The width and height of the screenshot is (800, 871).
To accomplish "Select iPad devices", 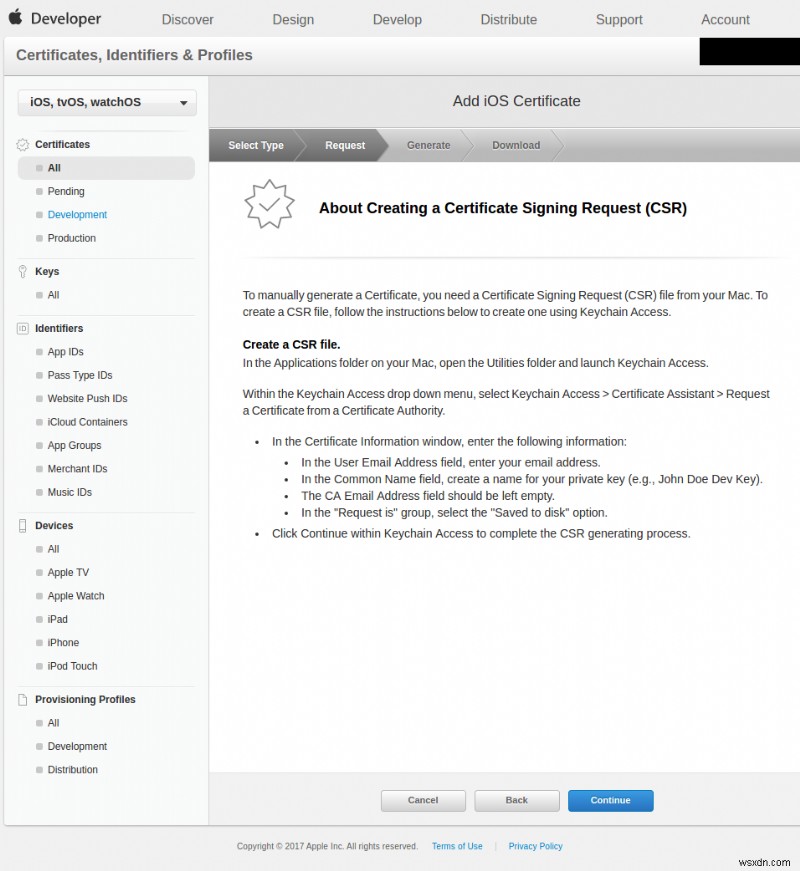I will point(57,619).
